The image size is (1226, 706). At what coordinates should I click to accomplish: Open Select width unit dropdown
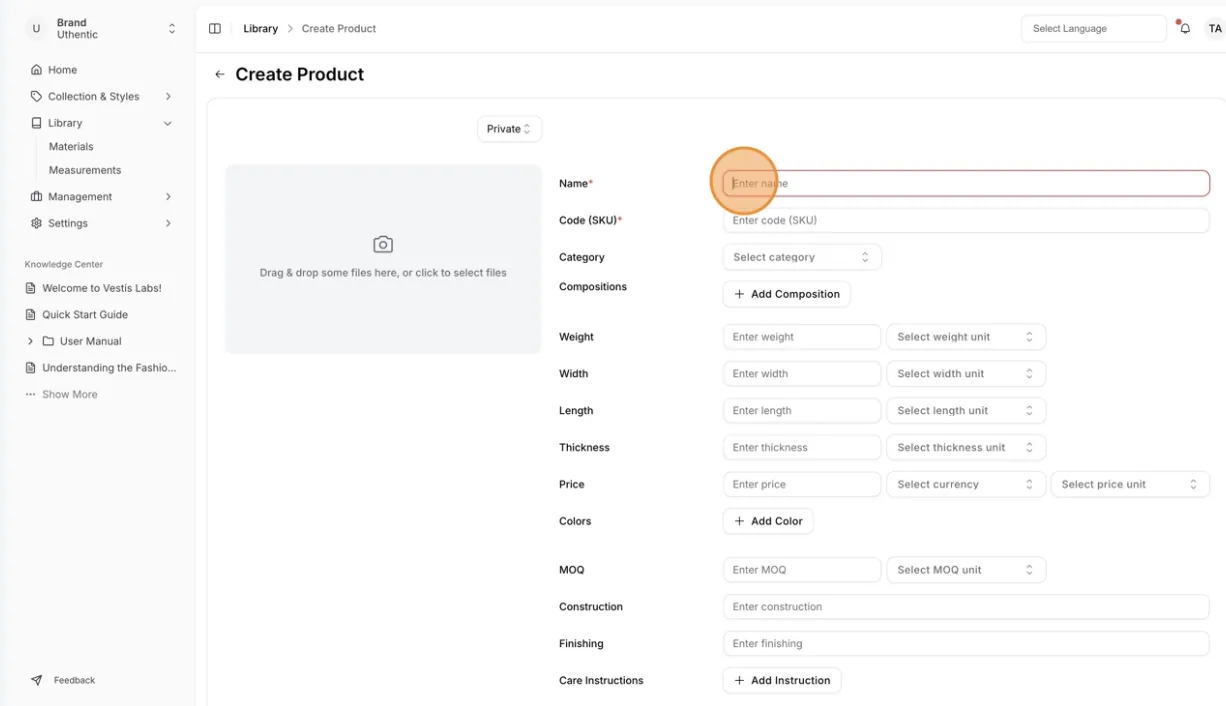tap(966, 374)
